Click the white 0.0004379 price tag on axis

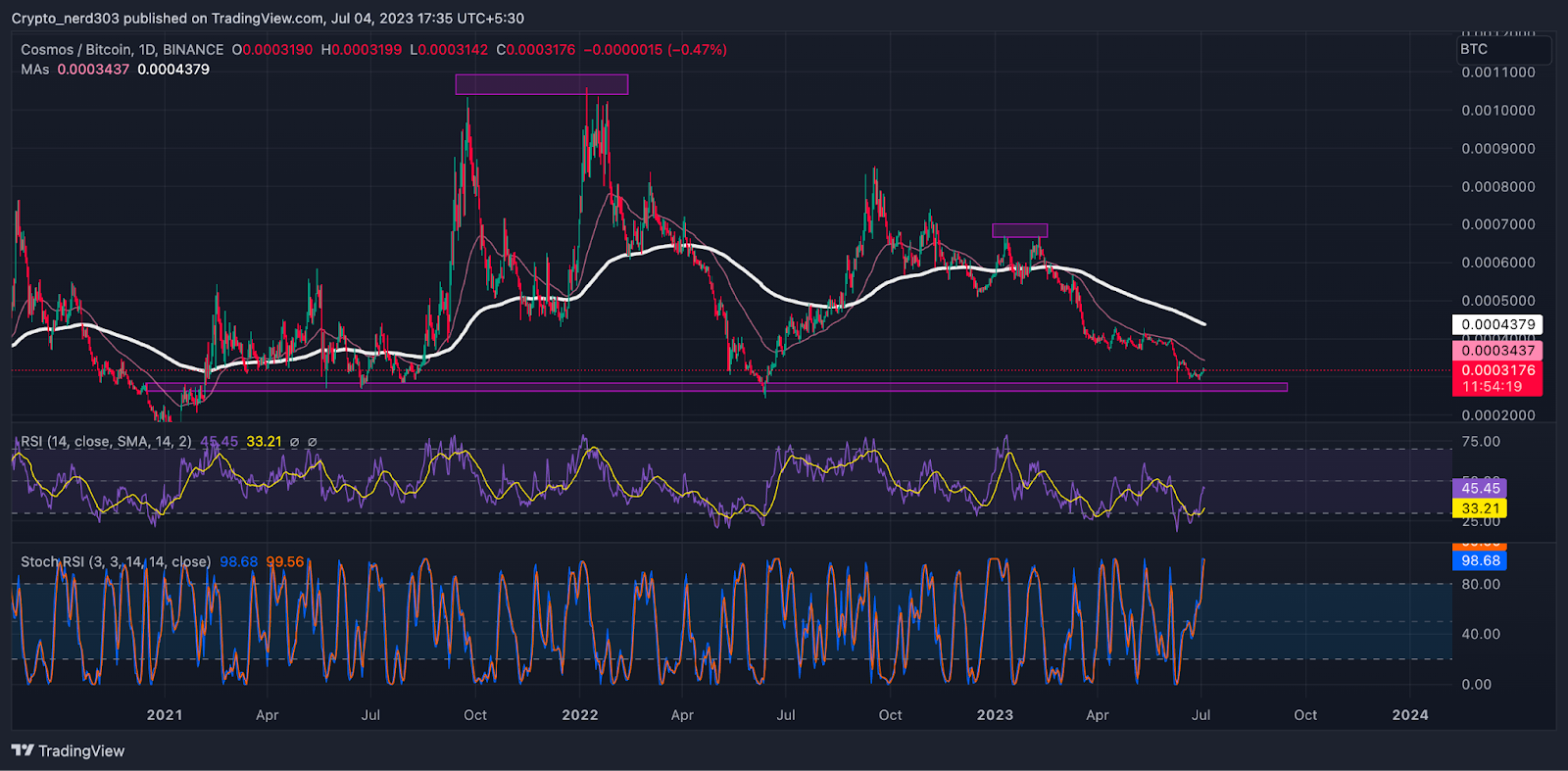pos(1497,324)
